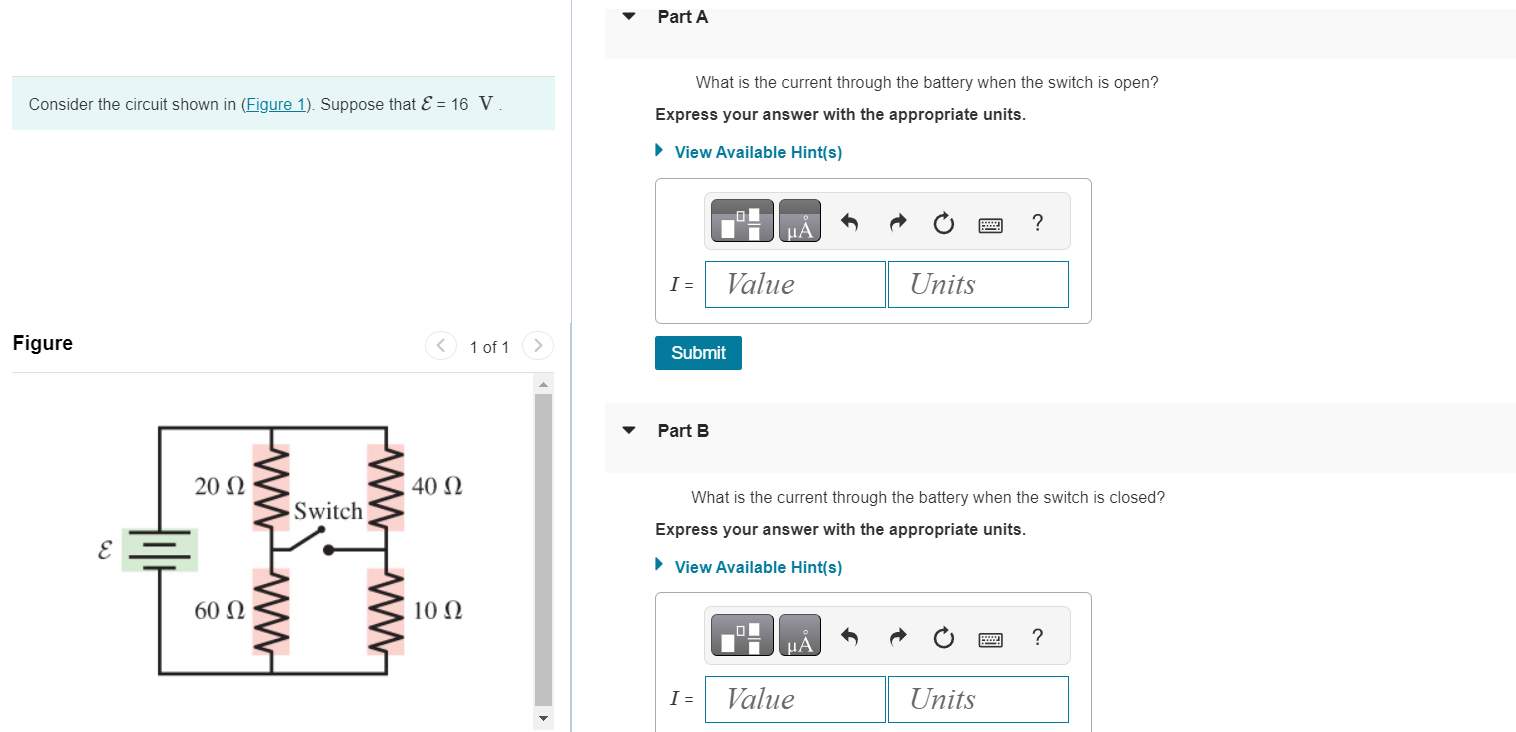This screenshot has width=1516, height=732.
Task: Undo the last entry in Part A toolbar
Action: click(849, 222)
